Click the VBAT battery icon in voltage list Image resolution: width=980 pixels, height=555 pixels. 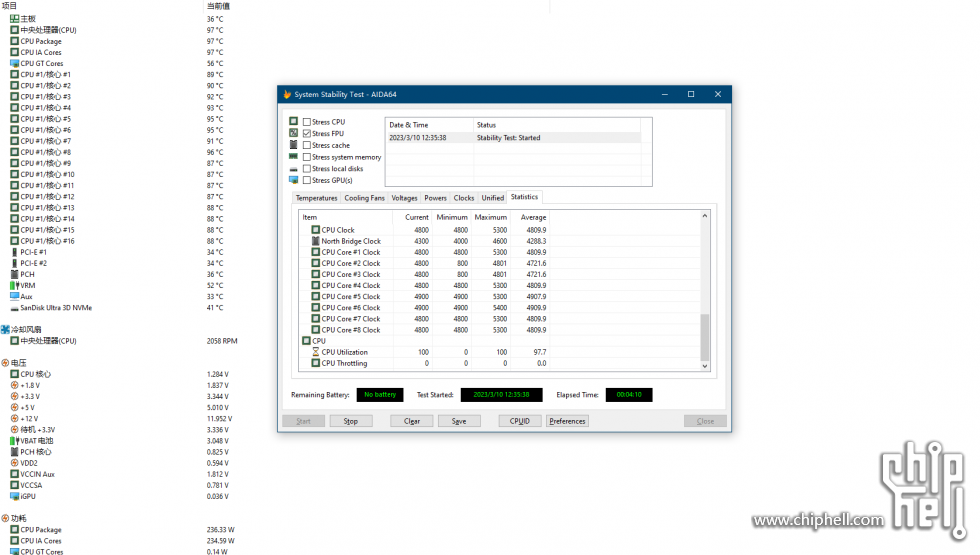(x=14, y=440)
